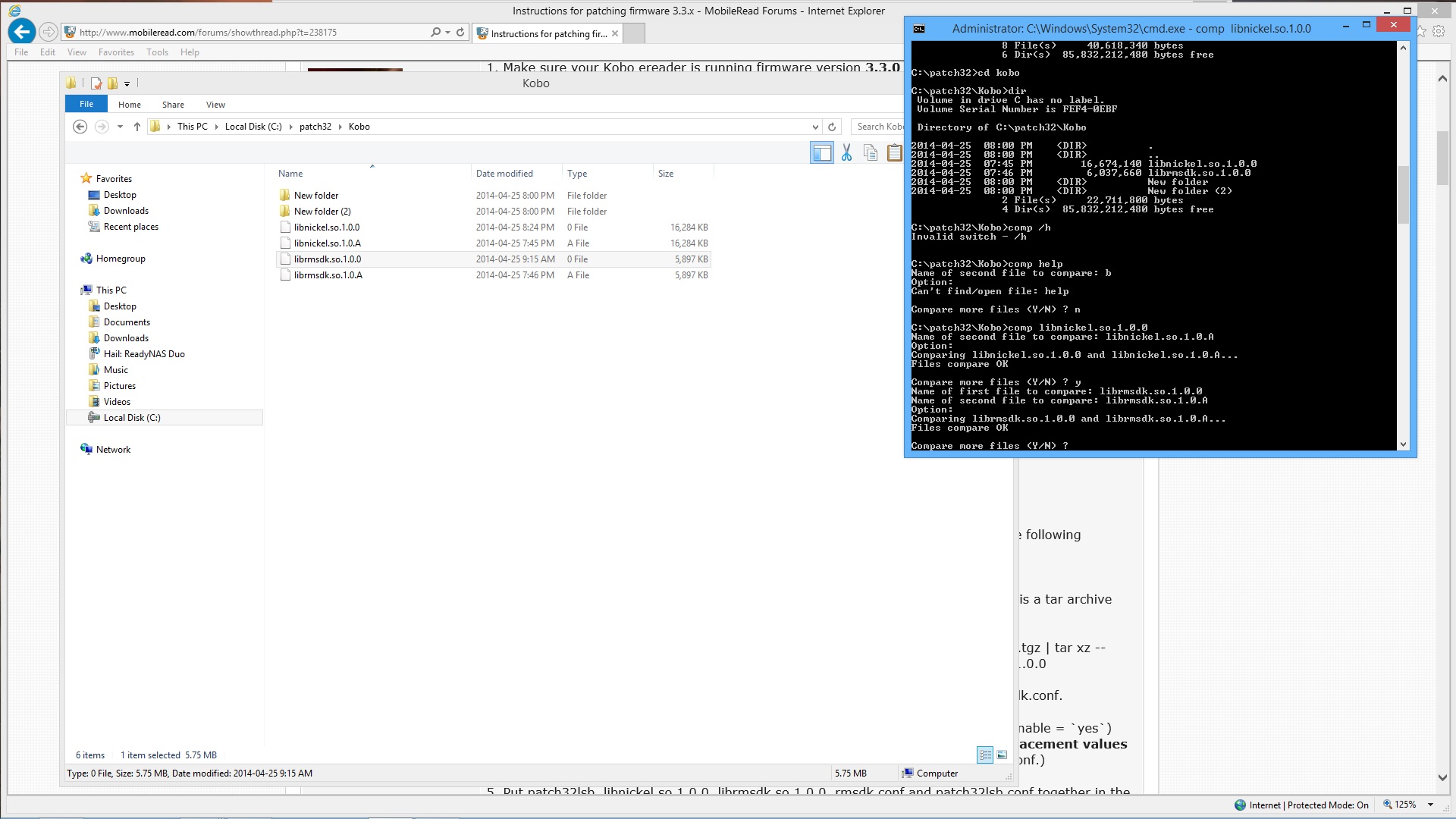The height and width of the screenshot is (819, 1456).
Task: Sort by the Date modified column
Action: tap(504, 174)
